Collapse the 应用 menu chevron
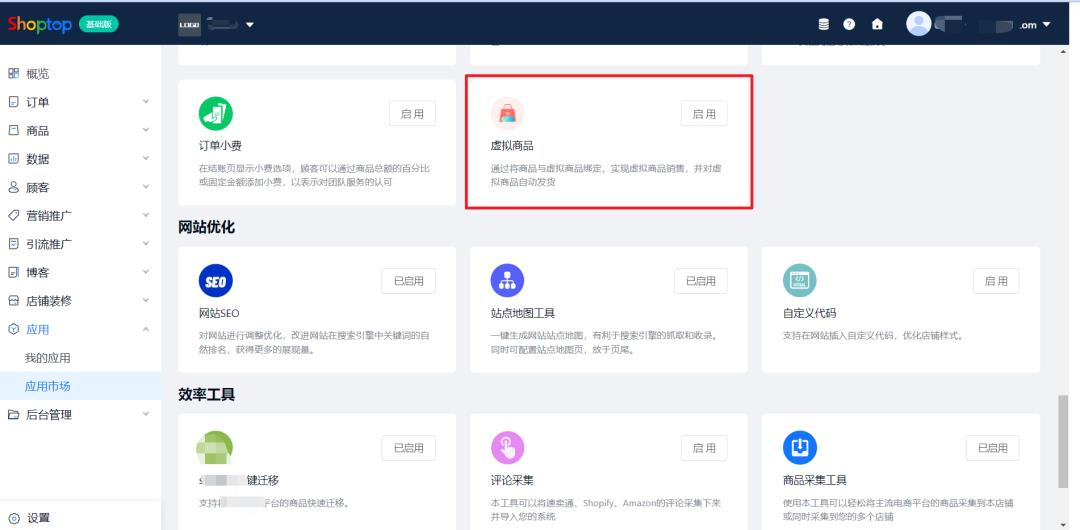The width and height of the screenshot is (1080, 530). coord(145,329)
